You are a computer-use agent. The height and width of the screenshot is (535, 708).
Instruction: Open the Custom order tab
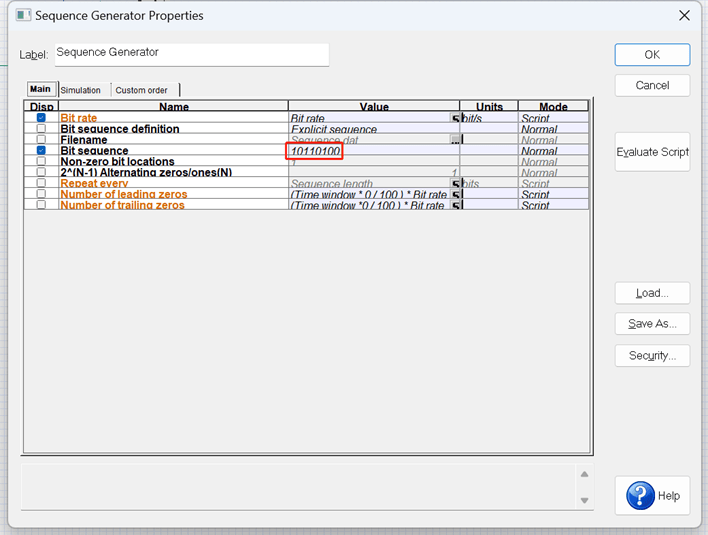click(142, 90)
